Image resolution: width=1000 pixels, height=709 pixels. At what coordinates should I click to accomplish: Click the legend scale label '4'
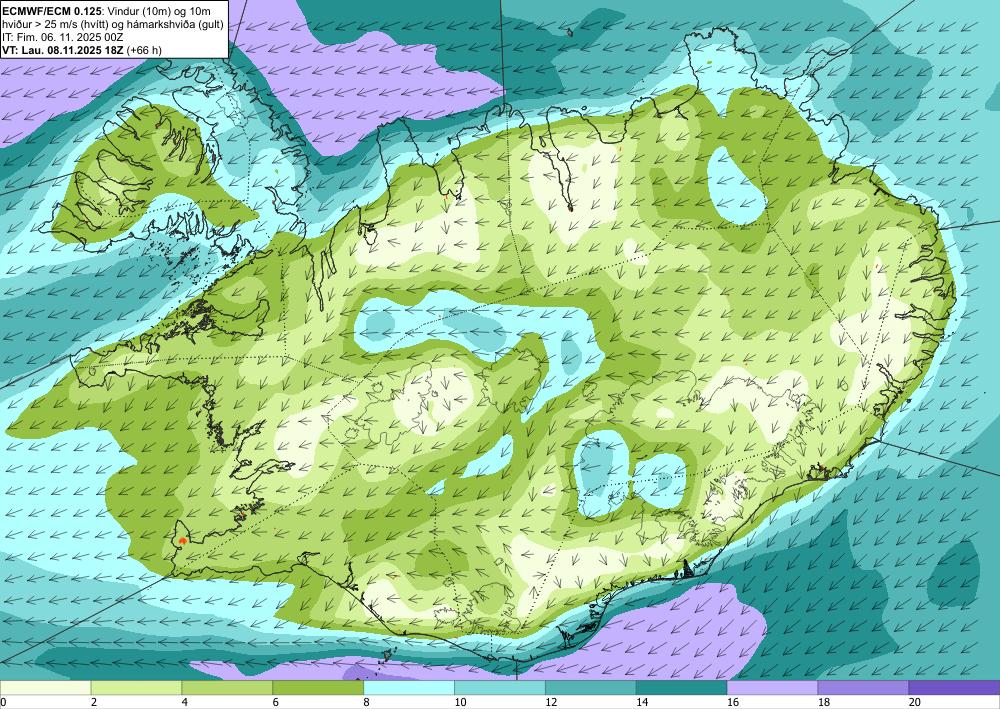click(x=184, y=703)
